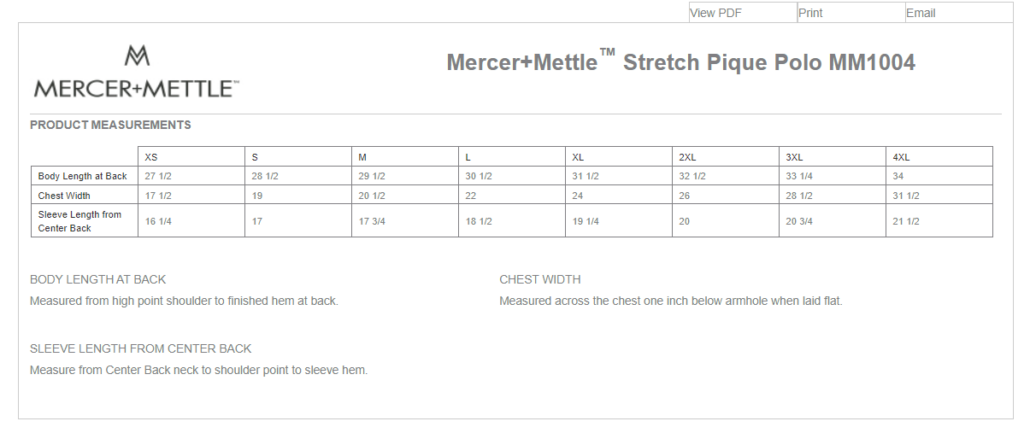This screenshot has width=1030, height=433.
Task: Select the L size chest width value 22
Action: 470,195
